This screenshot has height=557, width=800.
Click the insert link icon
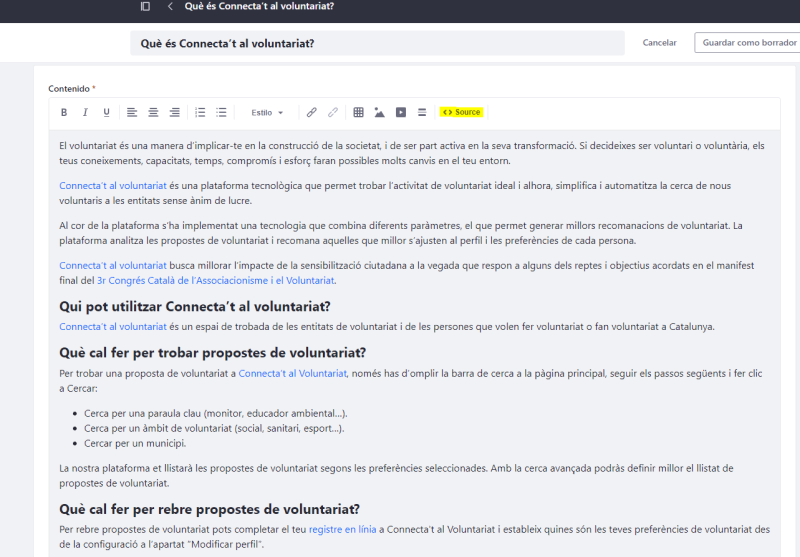tap(311, 112)
